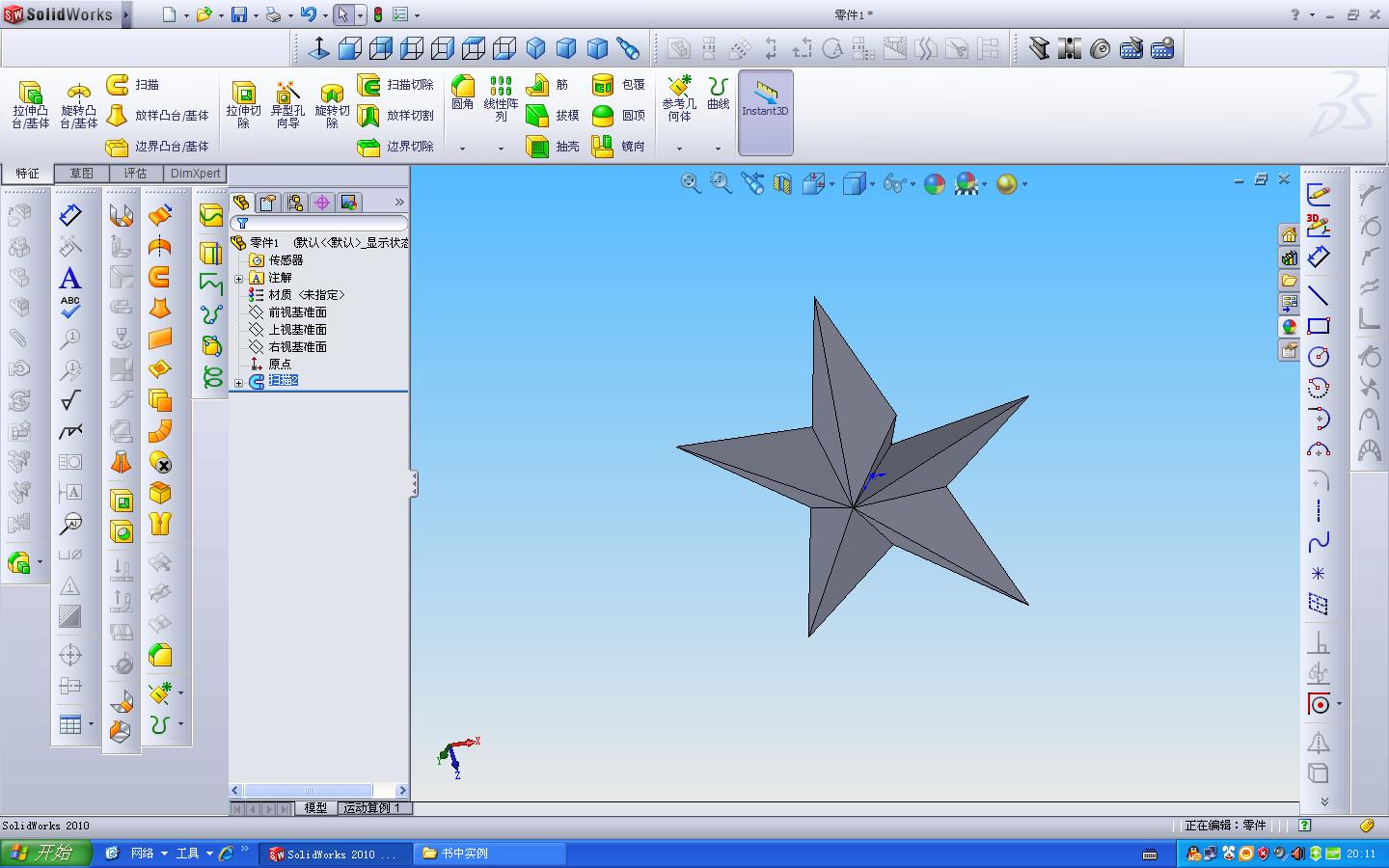Open the New document dropdown arrow
The height and width of the screenshot is (868, 1389).
click(x=186, y=15)
